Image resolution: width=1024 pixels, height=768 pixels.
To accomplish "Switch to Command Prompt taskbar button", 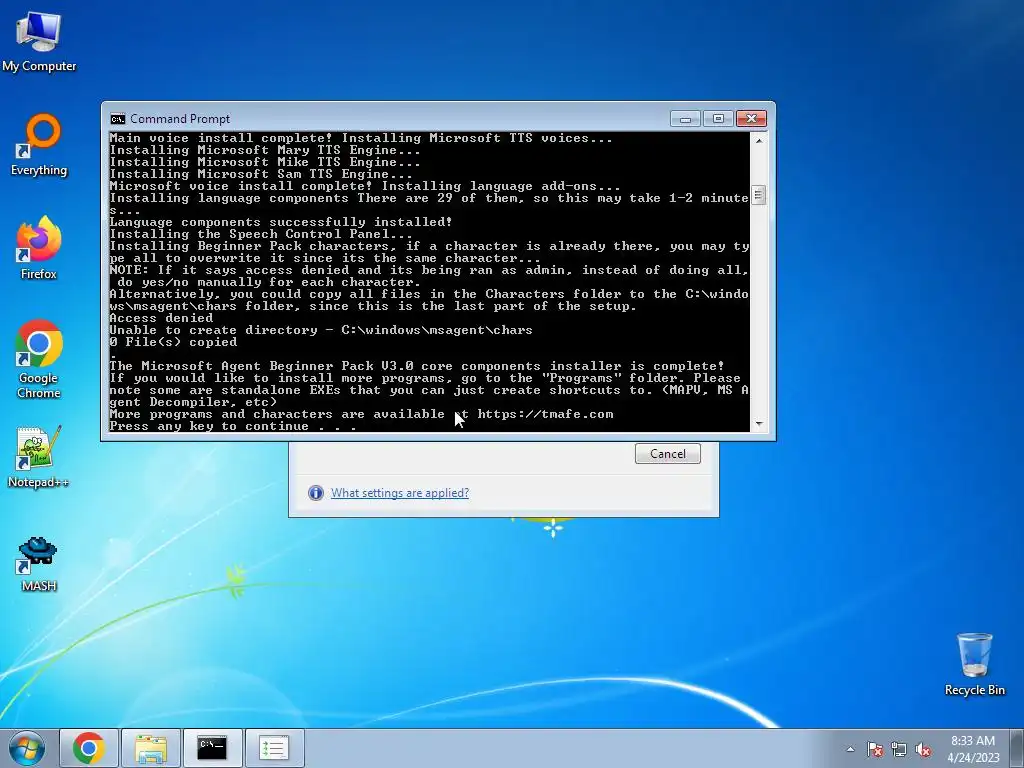I will (212, 748).
